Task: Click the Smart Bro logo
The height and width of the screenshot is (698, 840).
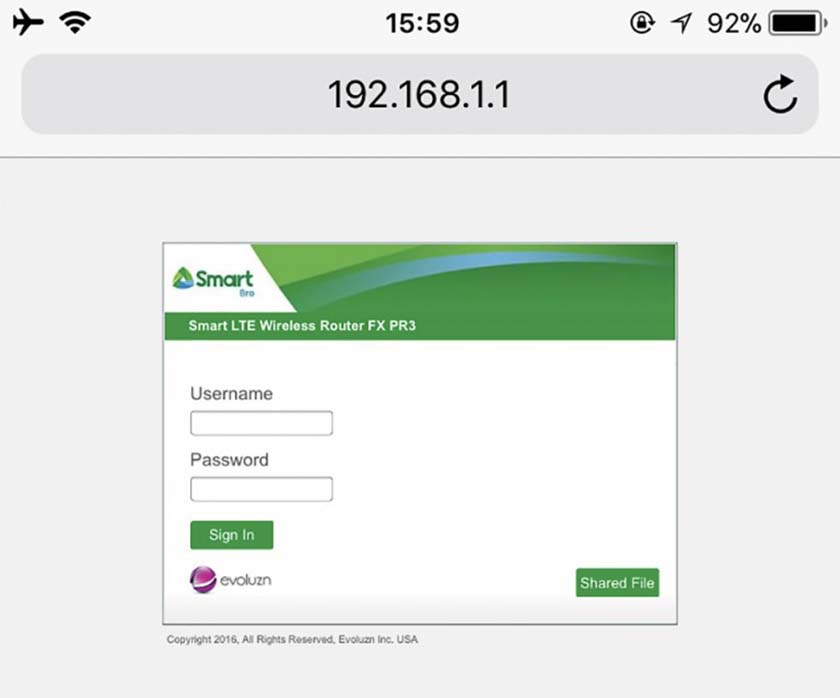Action: 213,281
